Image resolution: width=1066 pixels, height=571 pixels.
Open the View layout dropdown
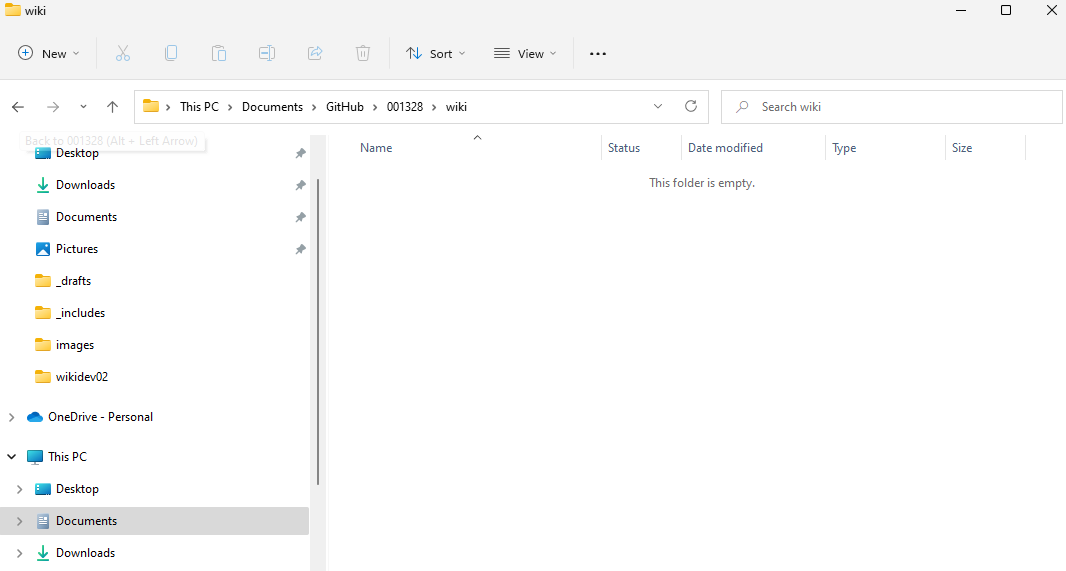click(x=525, y=54)
